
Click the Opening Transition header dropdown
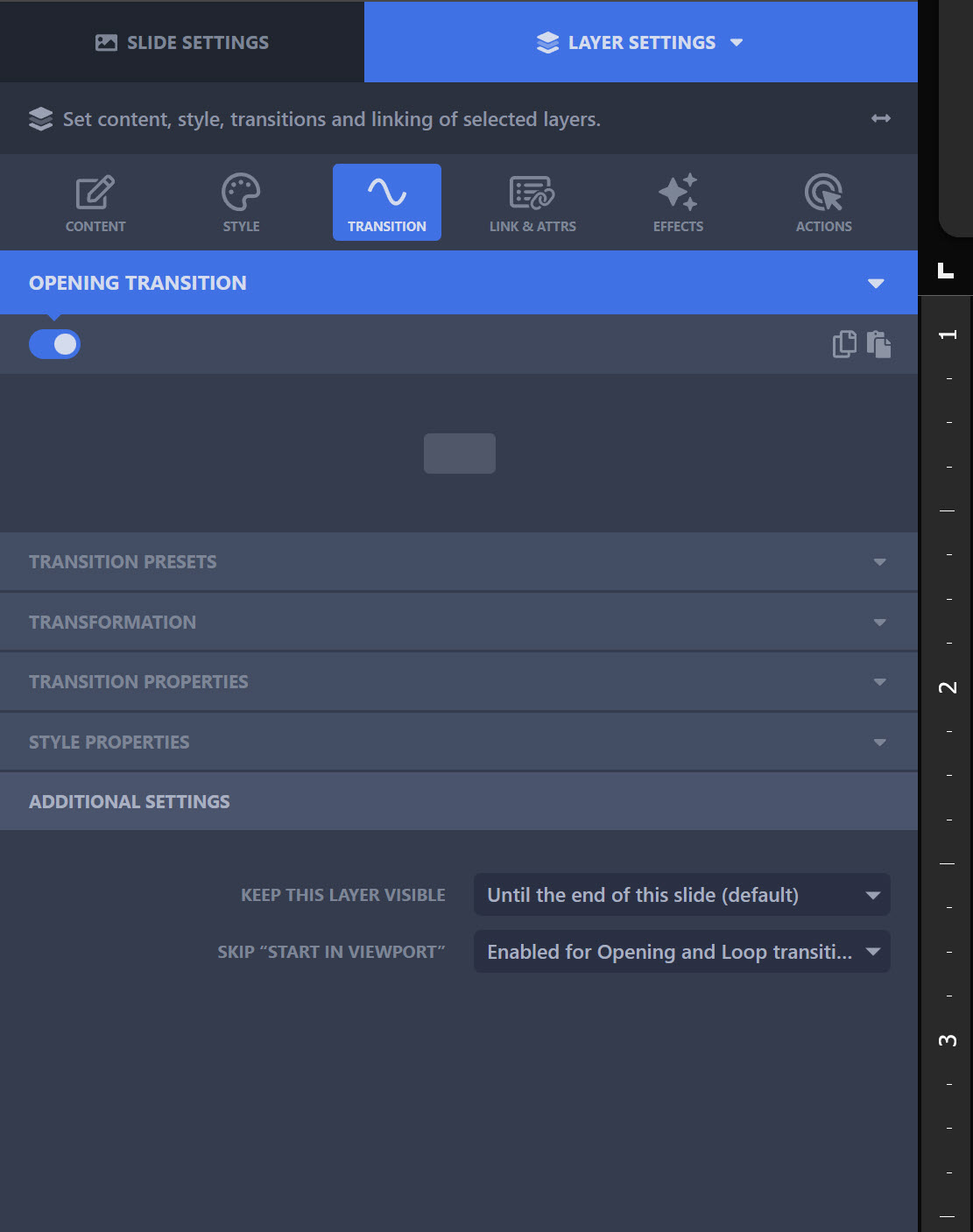coord(875,283)
